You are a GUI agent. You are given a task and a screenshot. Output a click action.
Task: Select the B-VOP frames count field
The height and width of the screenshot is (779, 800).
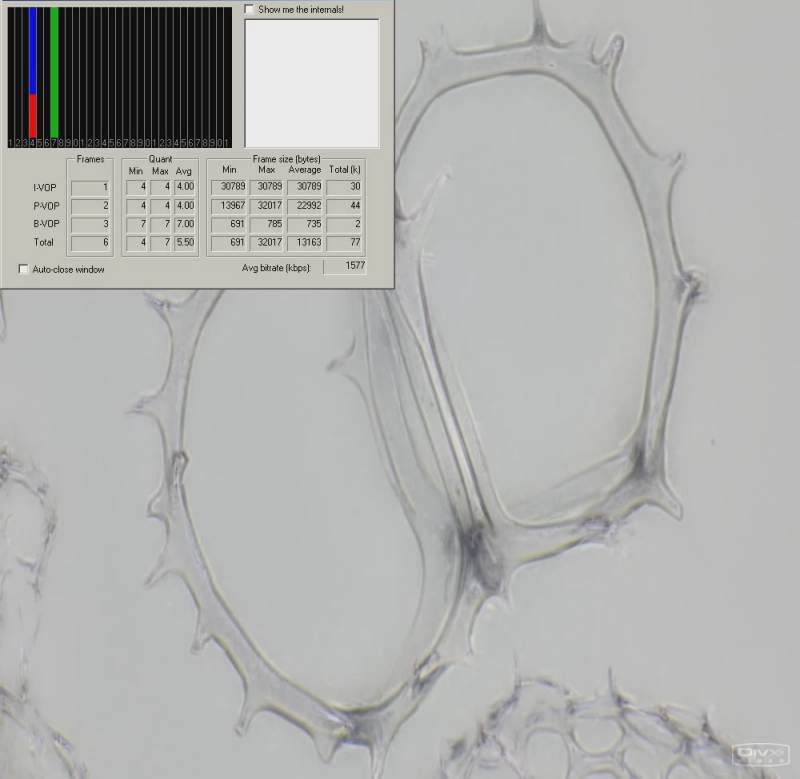pos(90,224)
